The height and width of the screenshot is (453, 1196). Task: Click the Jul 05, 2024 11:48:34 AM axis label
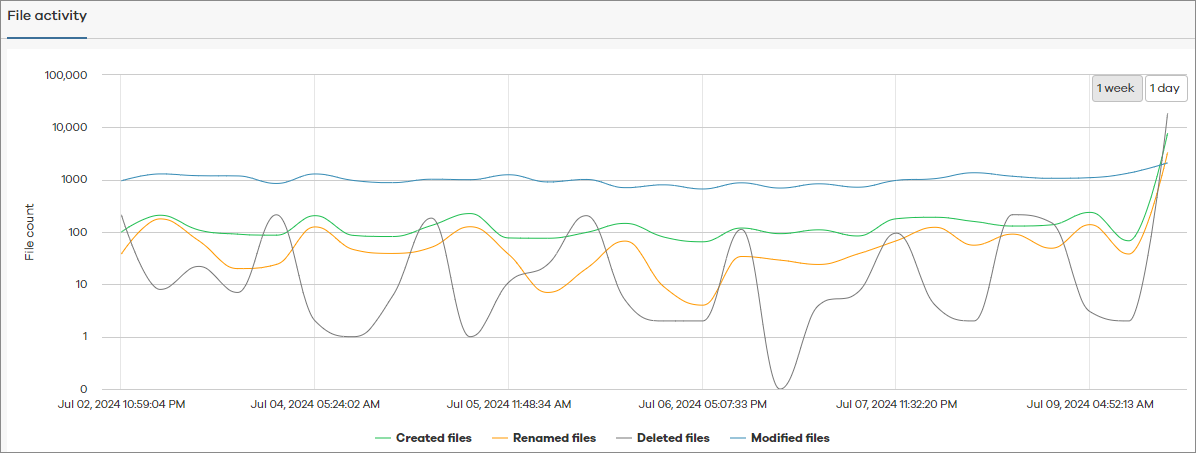[x=509, y=405]
